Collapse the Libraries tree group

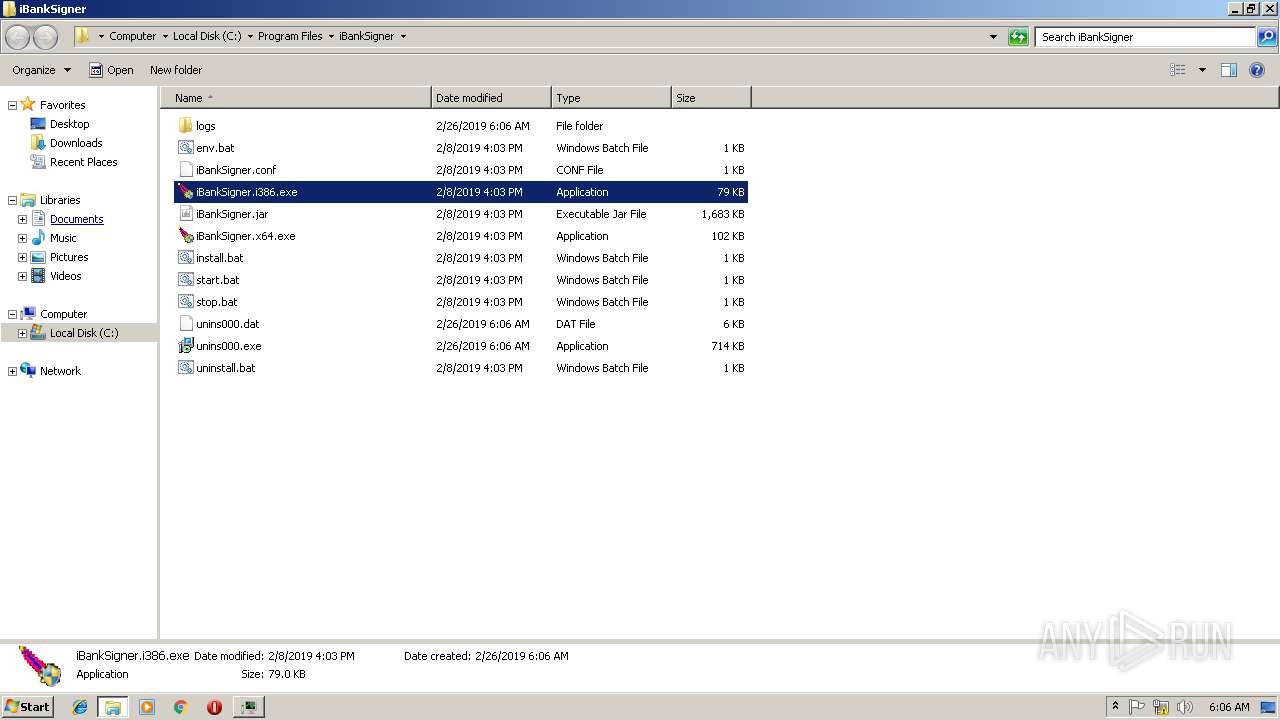[x=12, y=200]
